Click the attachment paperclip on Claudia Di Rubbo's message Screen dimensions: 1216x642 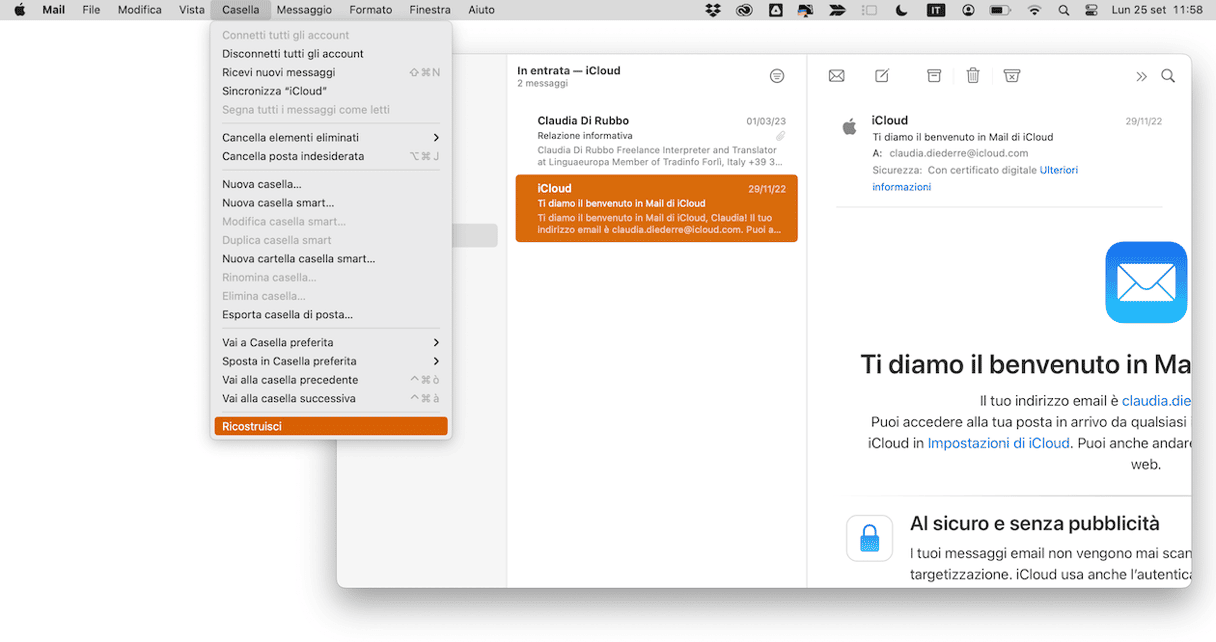(x=781, y=136)
